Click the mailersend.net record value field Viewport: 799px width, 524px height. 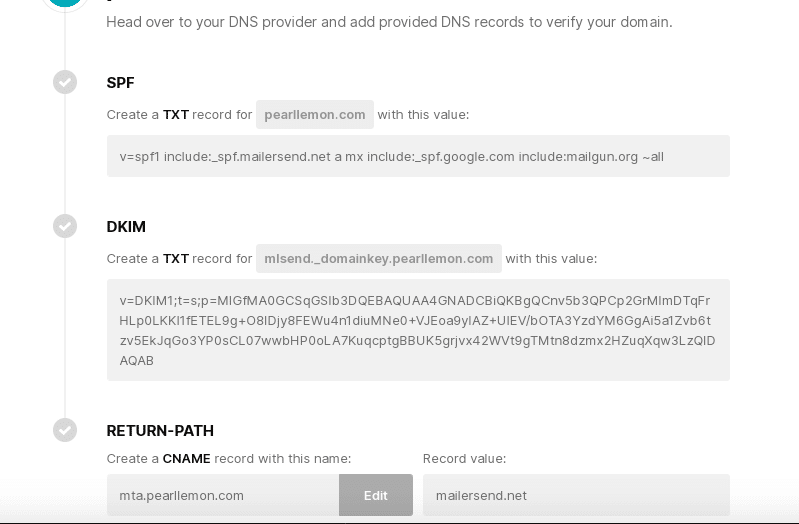tap(576, 495)
